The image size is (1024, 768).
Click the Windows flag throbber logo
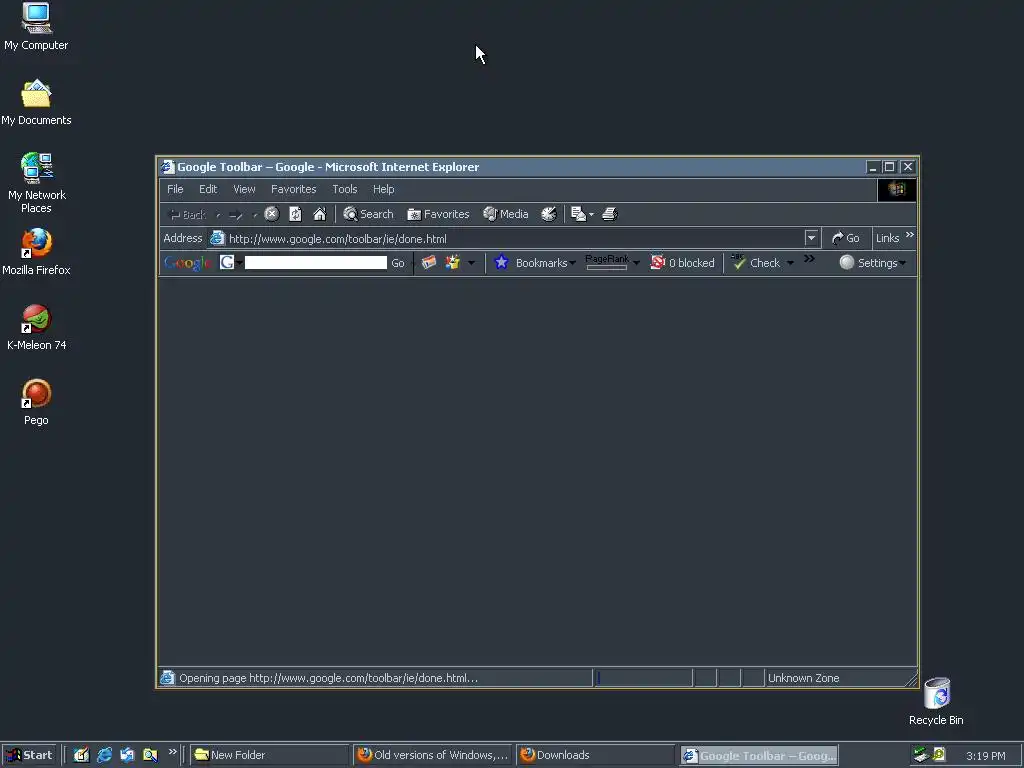[897, 189]
